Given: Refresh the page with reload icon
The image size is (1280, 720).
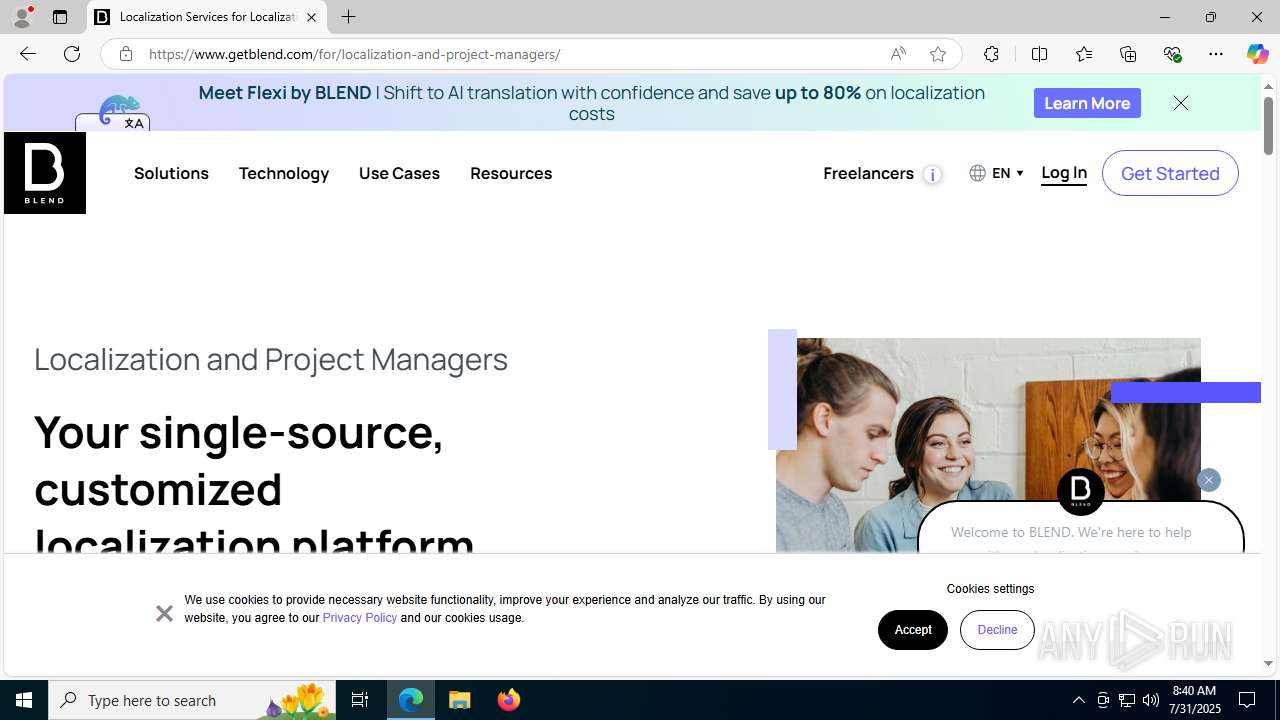Looking at the screenshot, I should coord(72,54).
